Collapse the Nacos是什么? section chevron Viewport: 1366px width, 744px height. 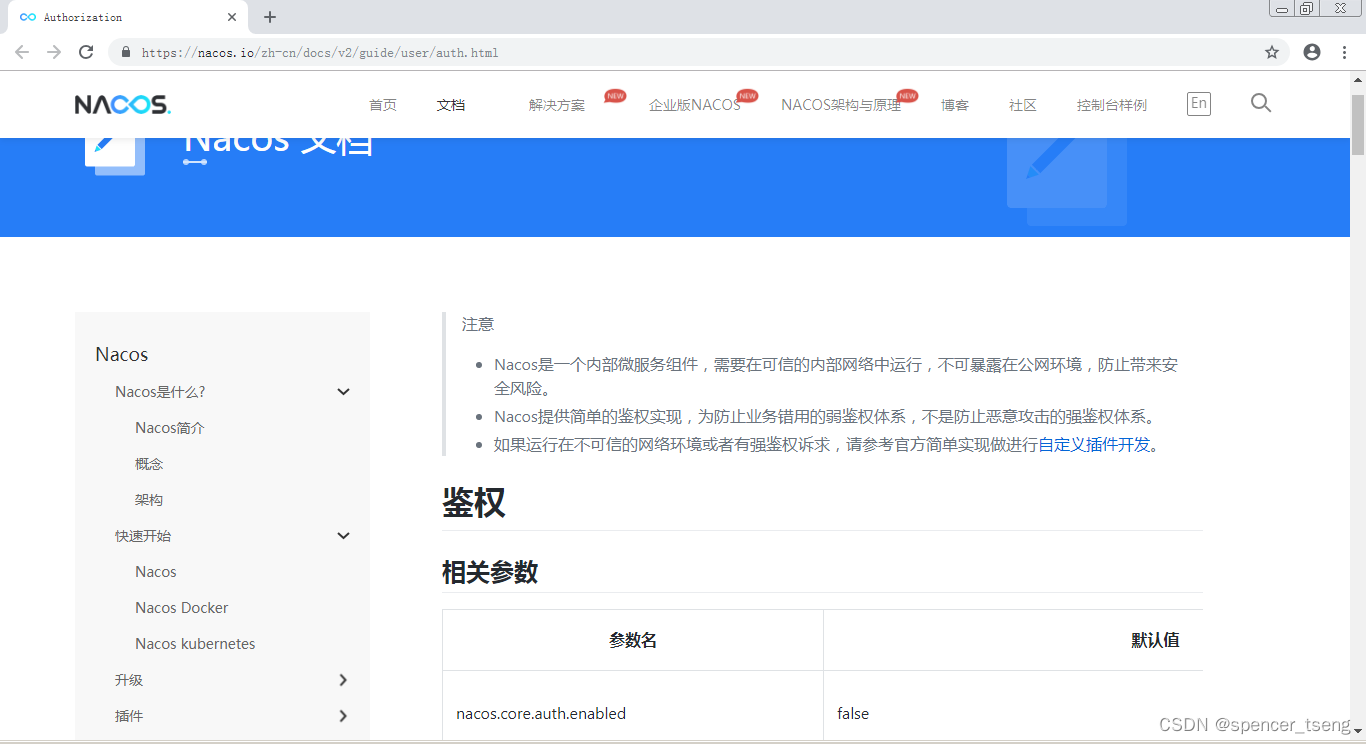pos(343,392)
